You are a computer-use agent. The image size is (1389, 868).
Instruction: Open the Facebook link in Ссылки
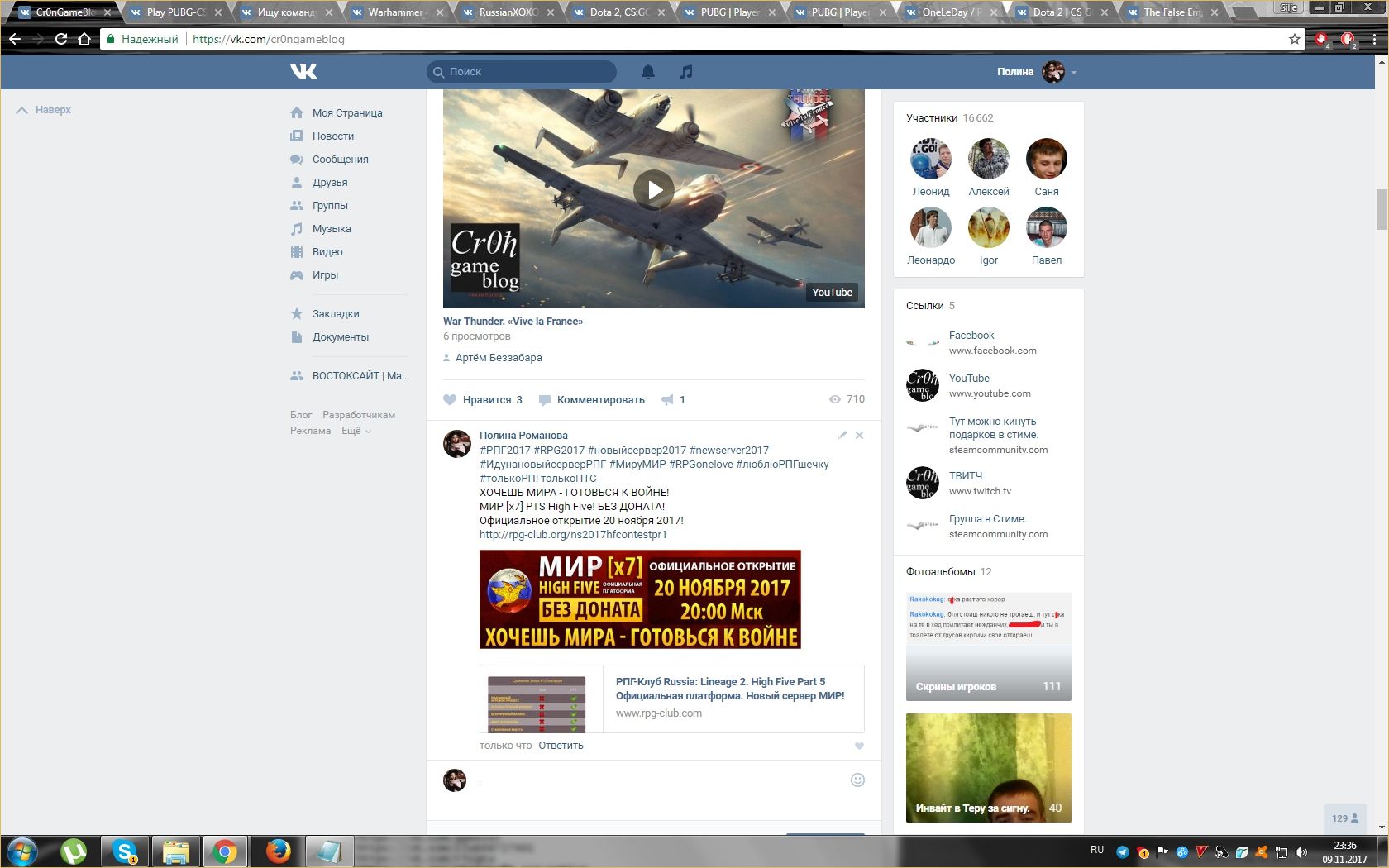[971, 336]
